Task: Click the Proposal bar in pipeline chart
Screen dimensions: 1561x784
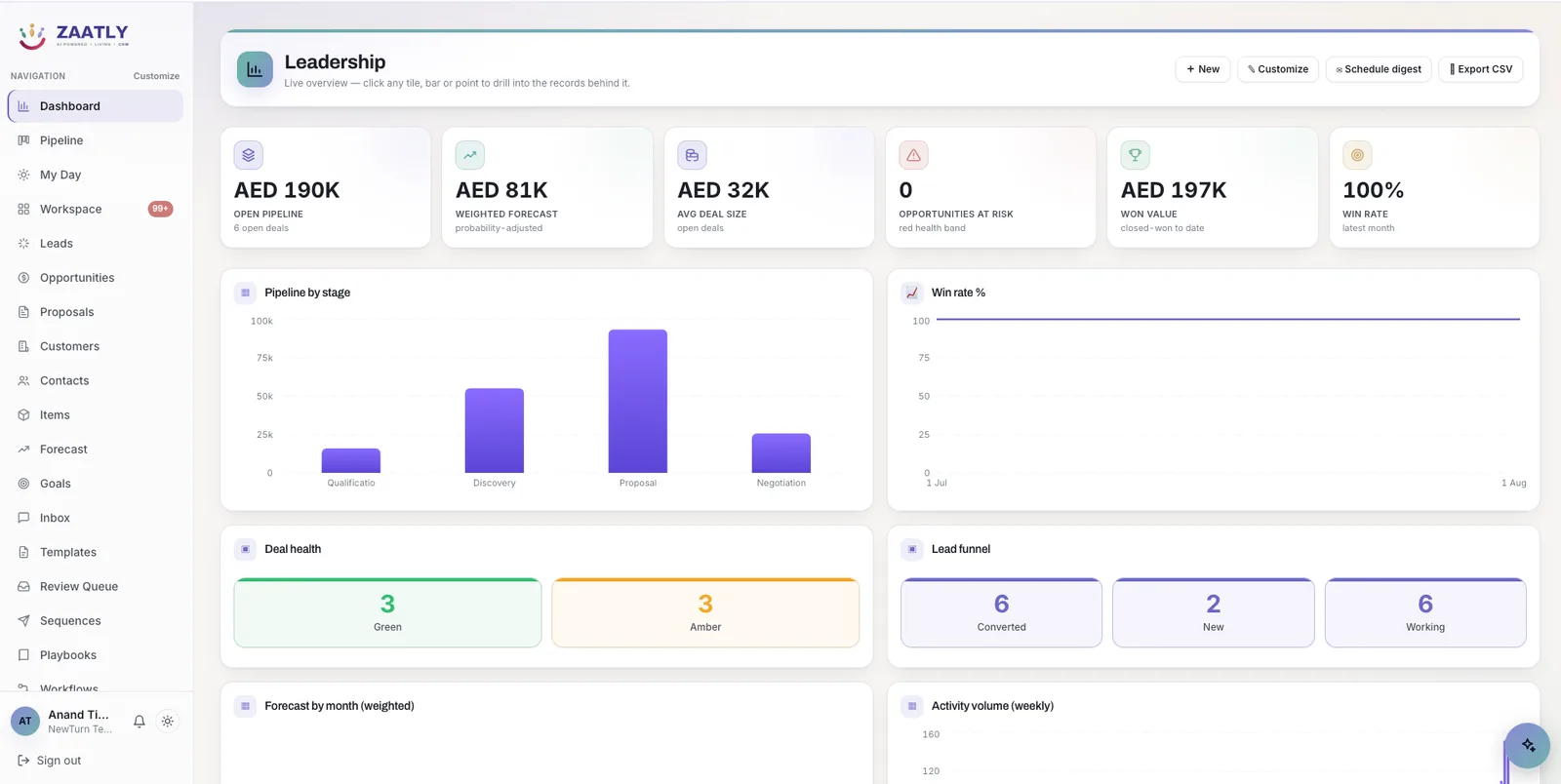Action: (638, 401)
